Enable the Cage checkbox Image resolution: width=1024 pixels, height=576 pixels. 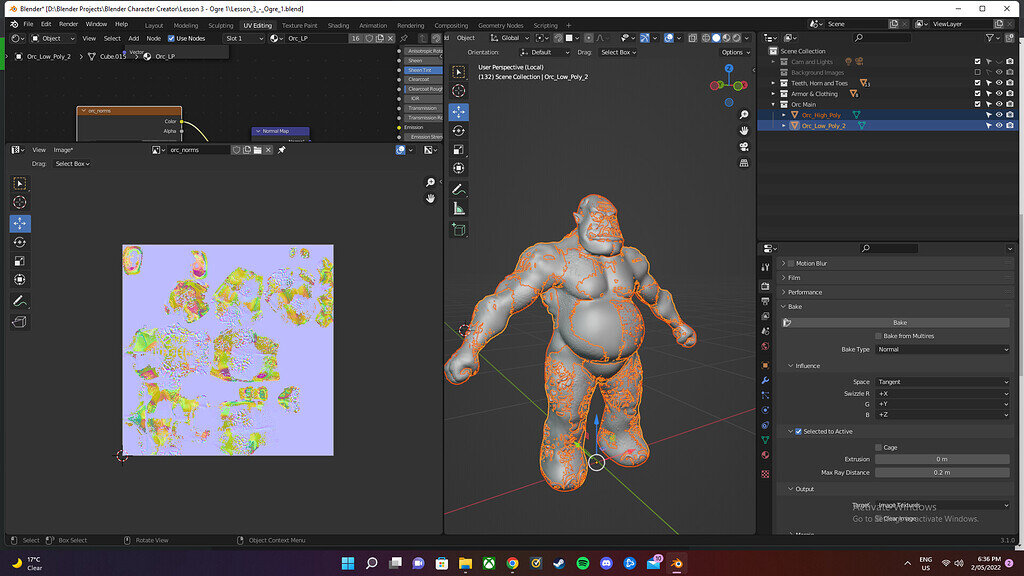click(x=878, y=447)
